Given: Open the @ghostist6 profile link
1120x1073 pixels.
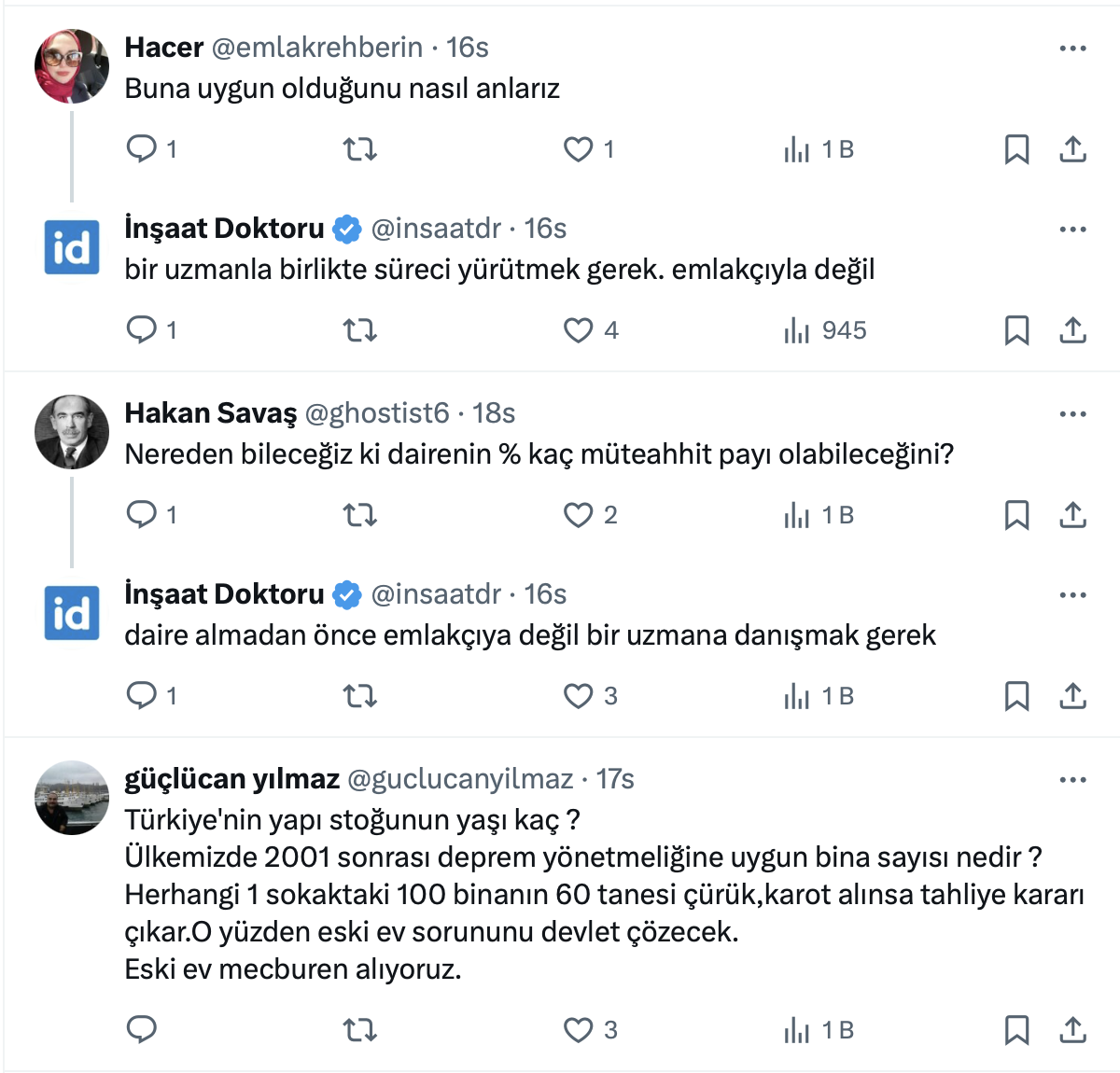Looking at the screenshot, I should [x=377, y=413].
